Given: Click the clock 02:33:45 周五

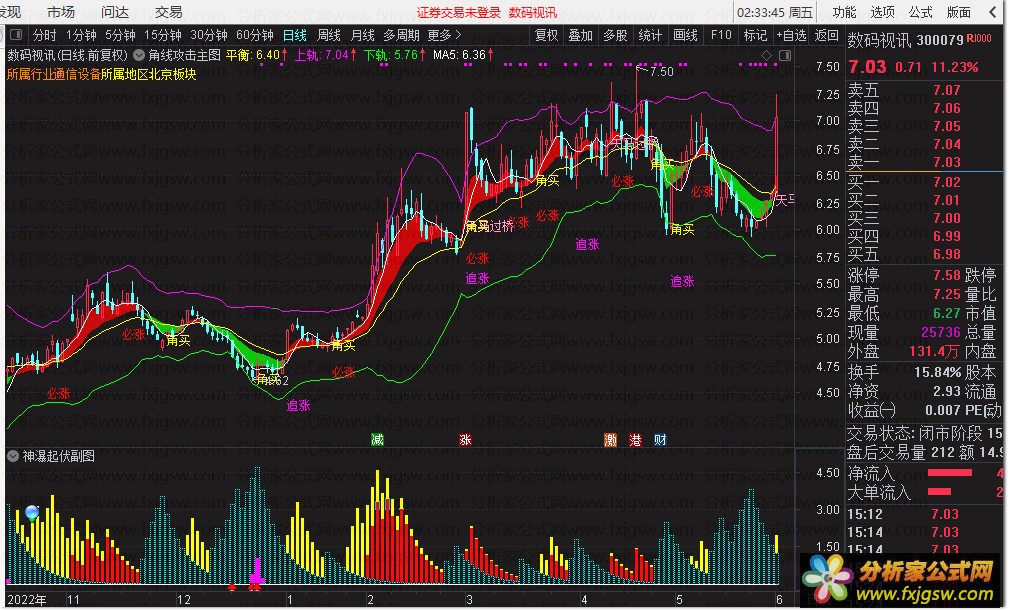Looking at the screenshot, I should [775, 12].
